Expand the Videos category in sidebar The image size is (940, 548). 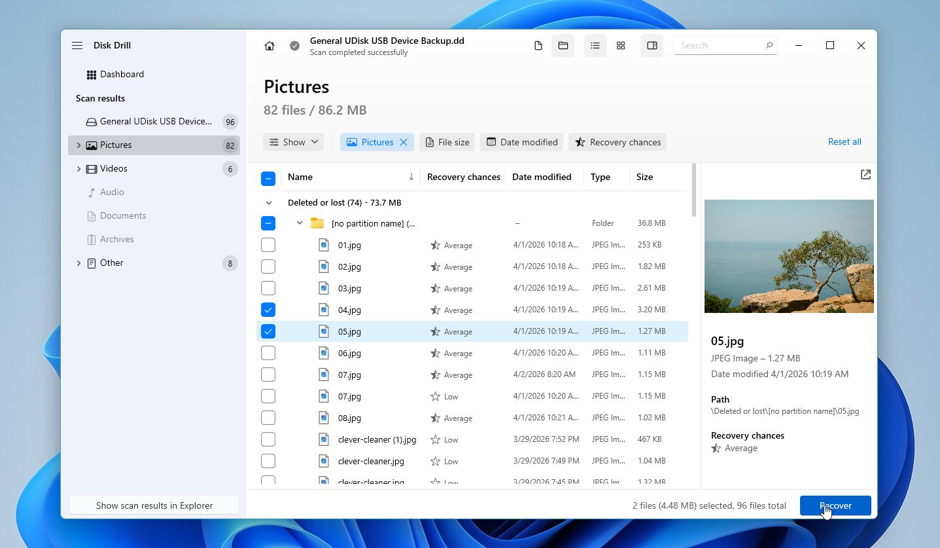79,169
